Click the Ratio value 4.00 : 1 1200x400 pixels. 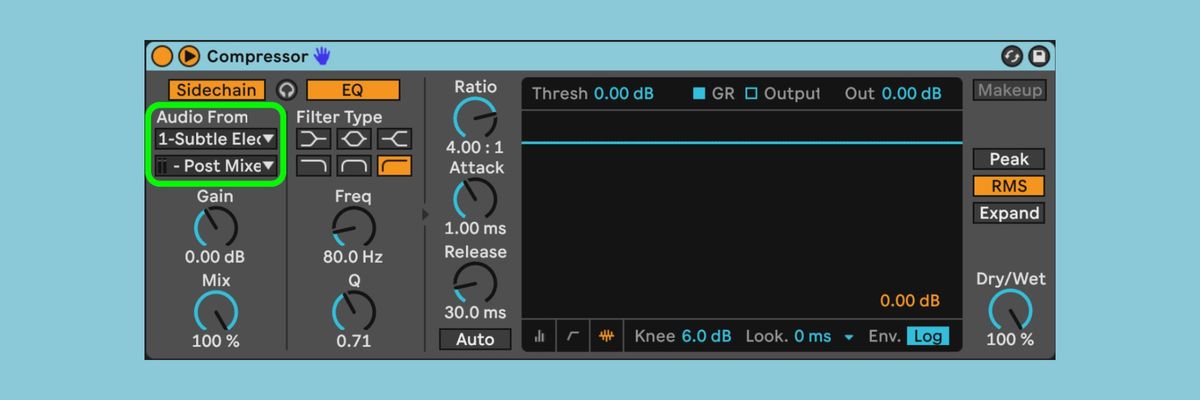pos(475,148)
